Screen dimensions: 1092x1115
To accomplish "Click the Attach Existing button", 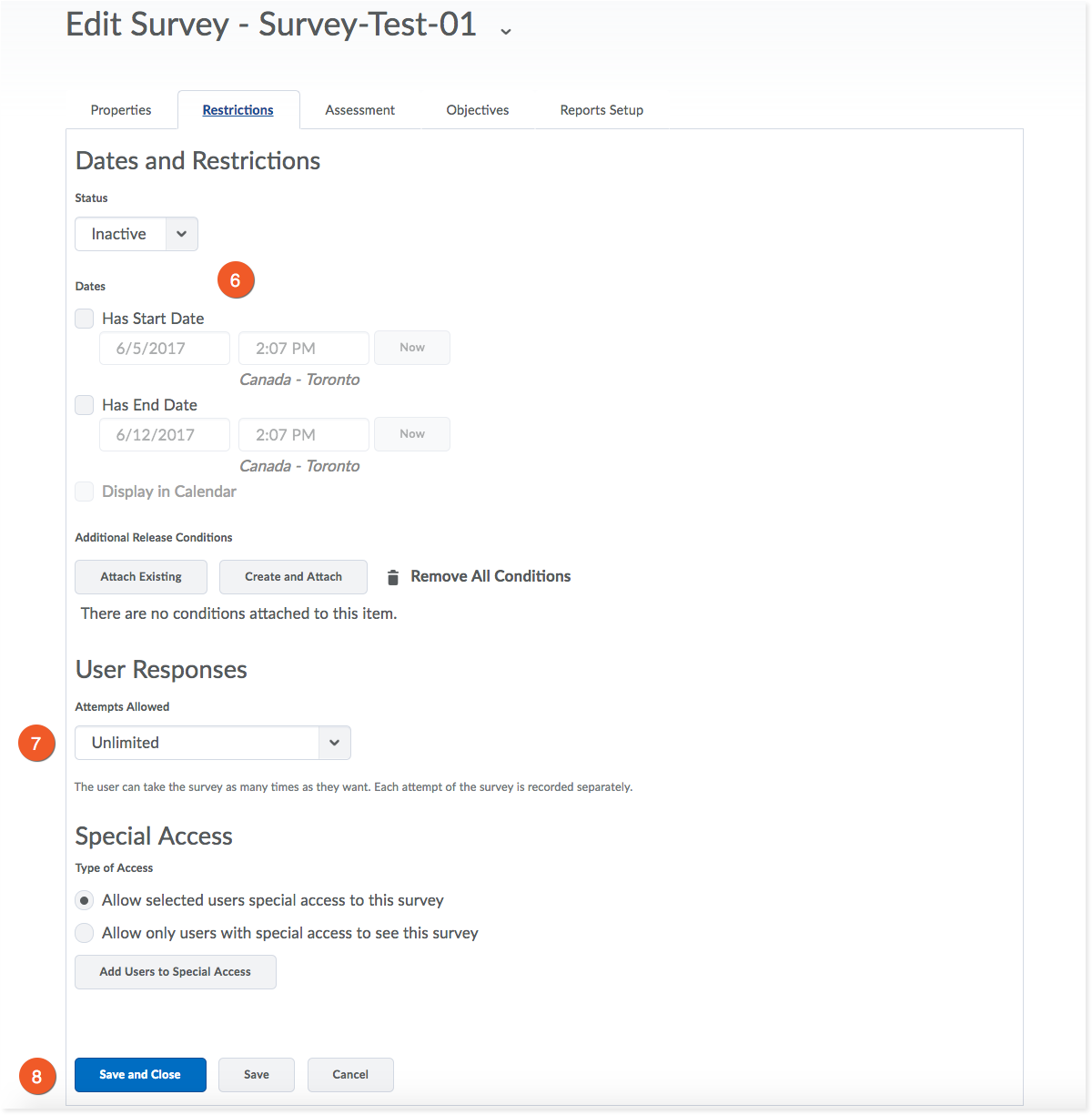I will tap(141, 577).
